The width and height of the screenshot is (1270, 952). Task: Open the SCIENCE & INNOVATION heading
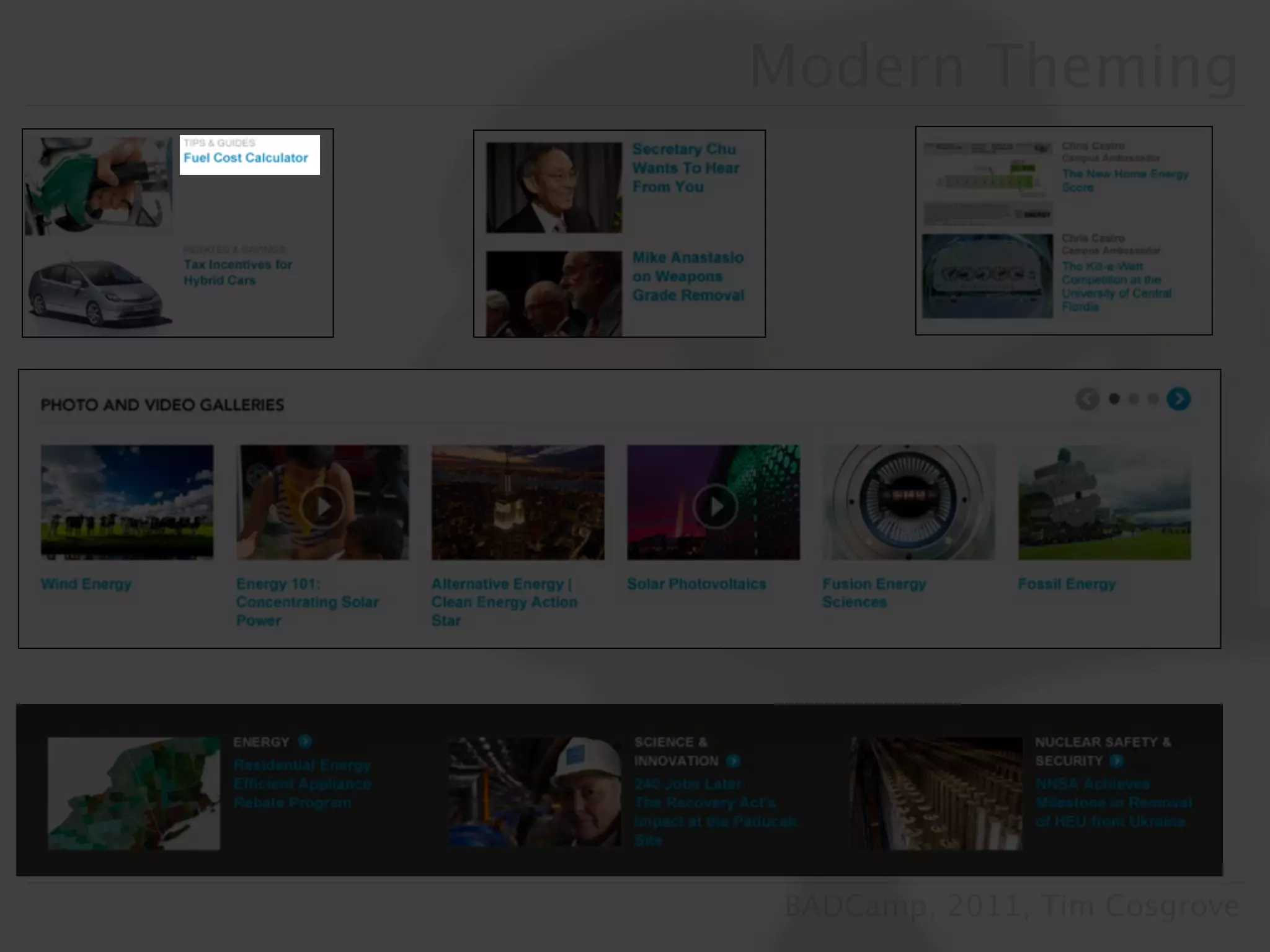pyautogui.click(x=676, y=751)
